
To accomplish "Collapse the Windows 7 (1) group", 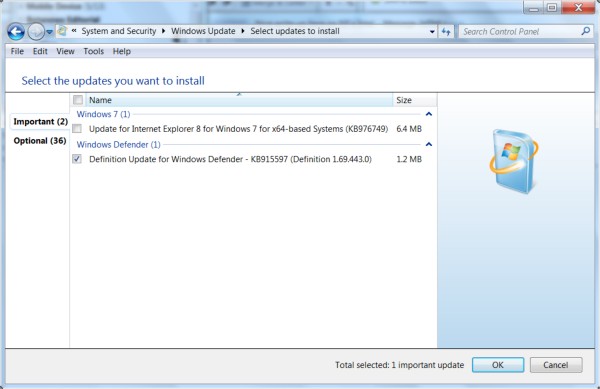I will tap(429, 114).
